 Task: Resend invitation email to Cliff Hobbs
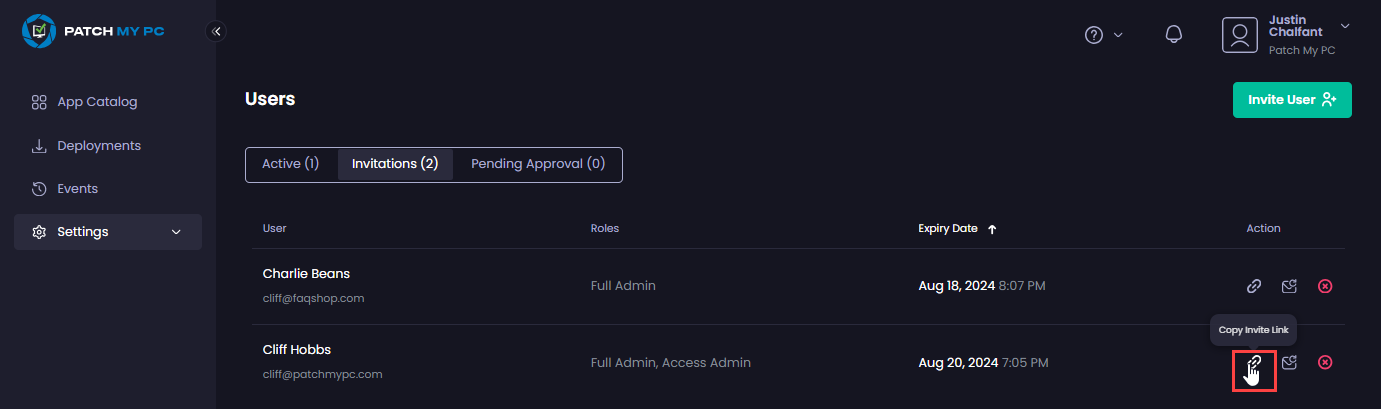(x=1289, y=363)
